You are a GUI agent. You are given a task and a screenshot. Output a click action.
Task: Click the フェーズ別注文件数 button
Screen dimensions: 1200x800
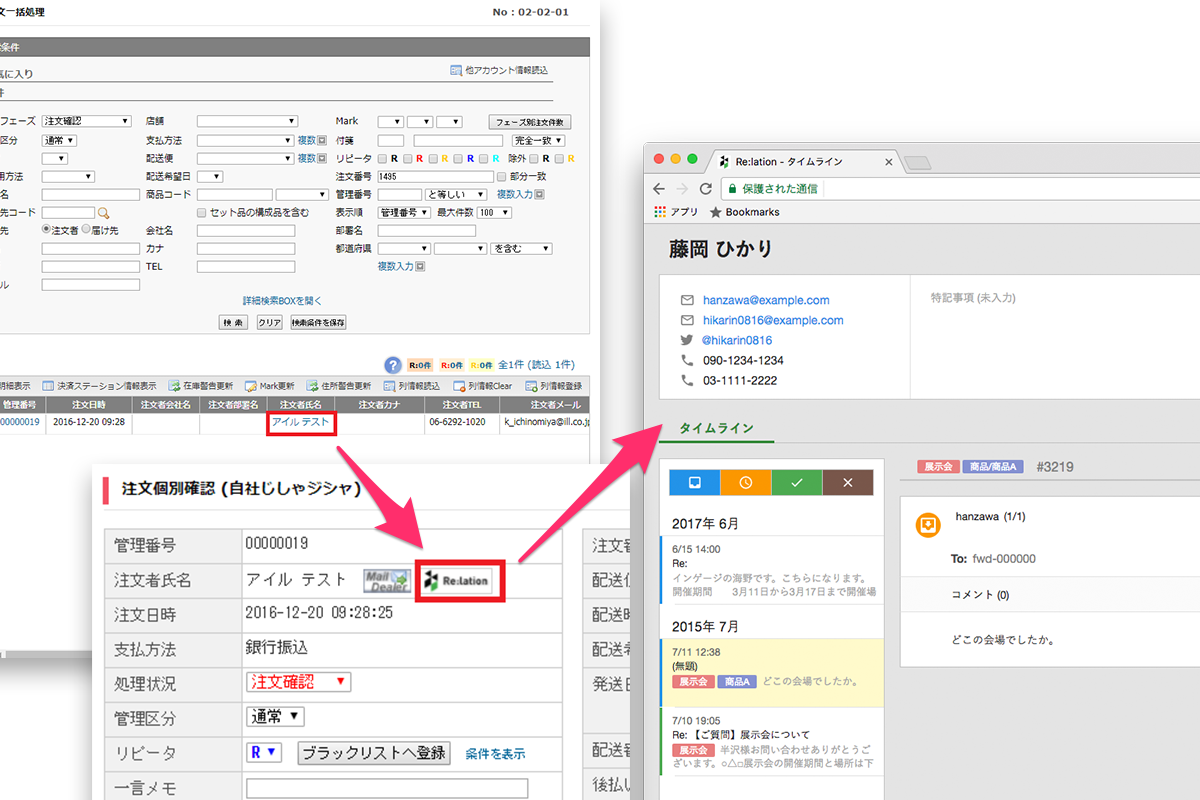(530, 121)
